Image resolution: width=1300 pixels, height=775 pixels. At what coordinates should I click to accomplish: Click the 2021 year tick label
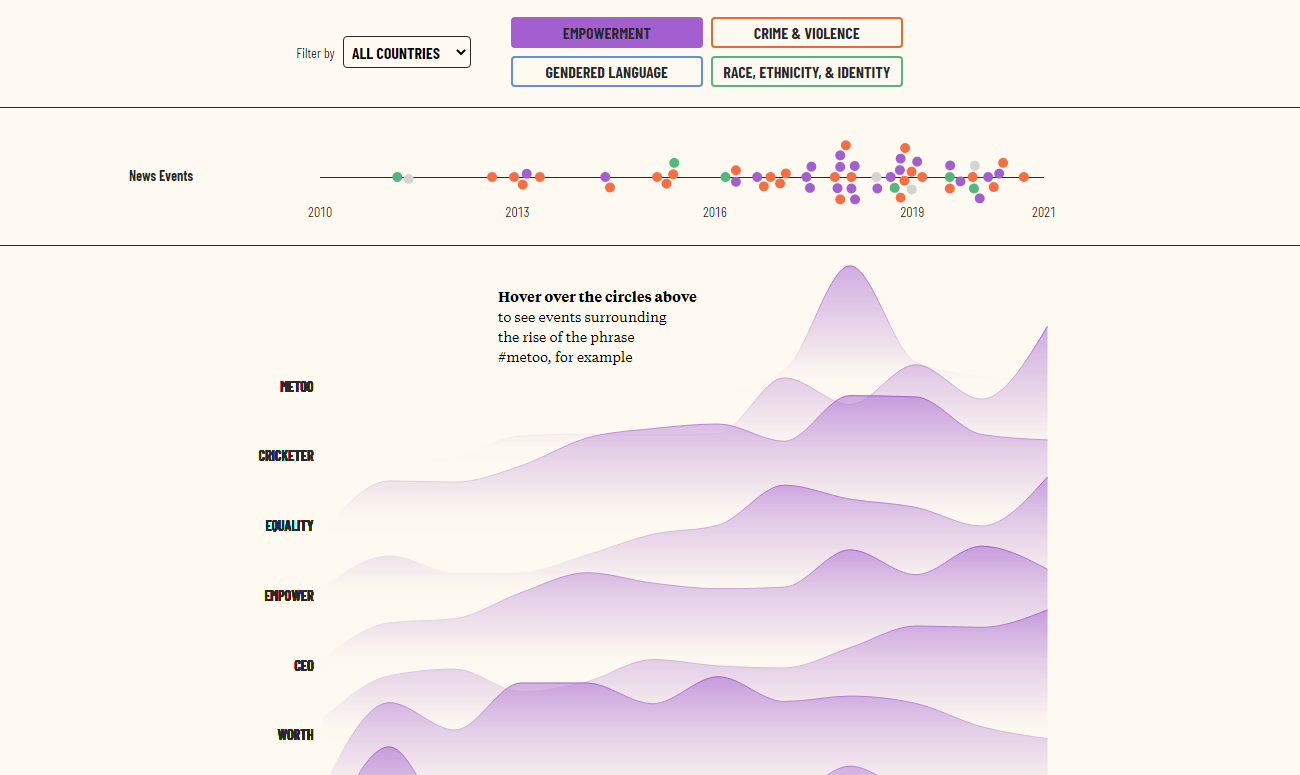tap(1044, 212)
